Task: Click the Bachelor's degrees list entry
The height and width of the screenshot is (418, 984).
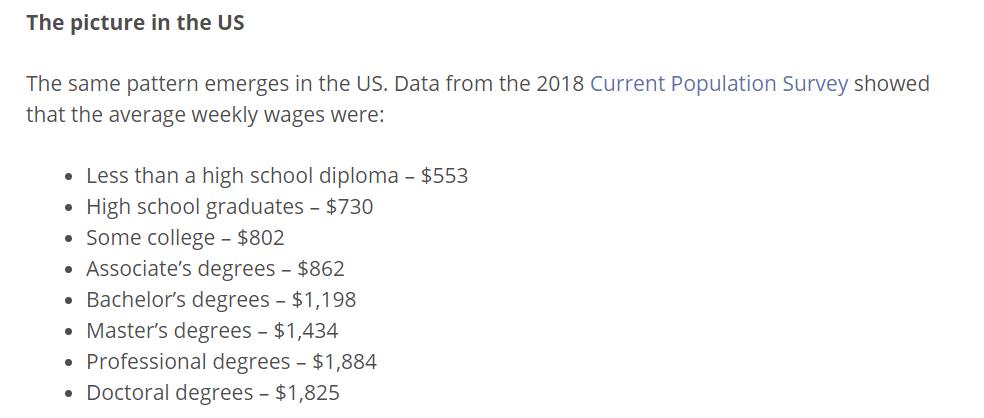Action: tap(221, 299)
